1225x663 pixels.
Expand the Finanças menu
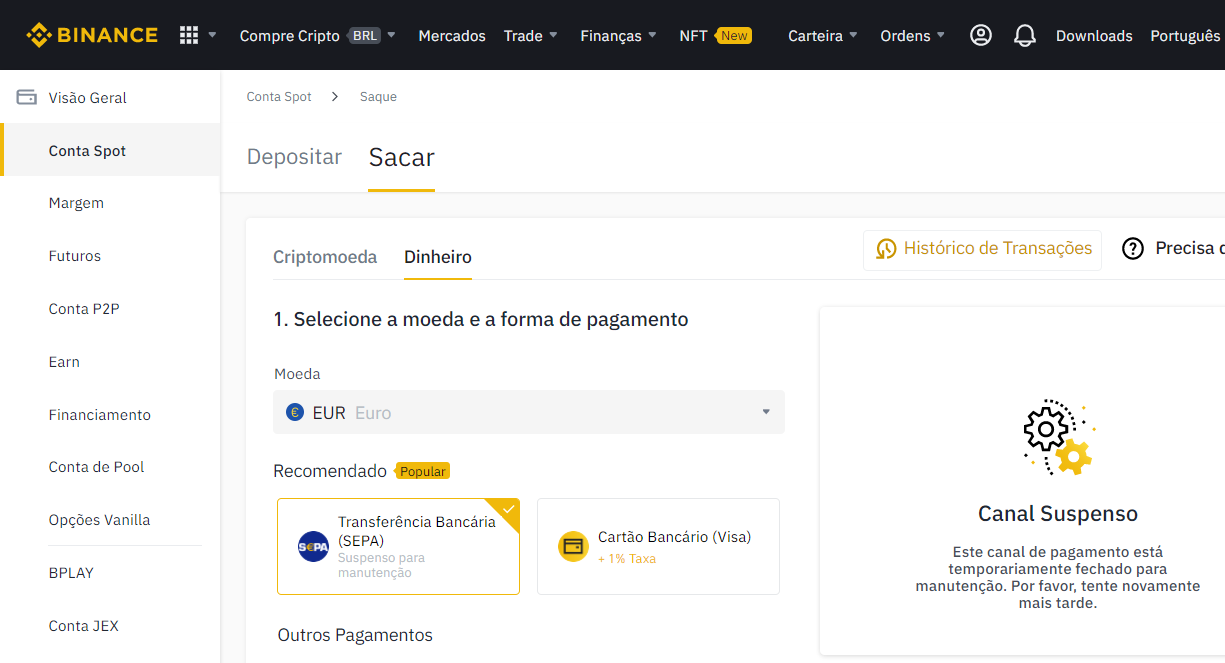click(618, 36)
